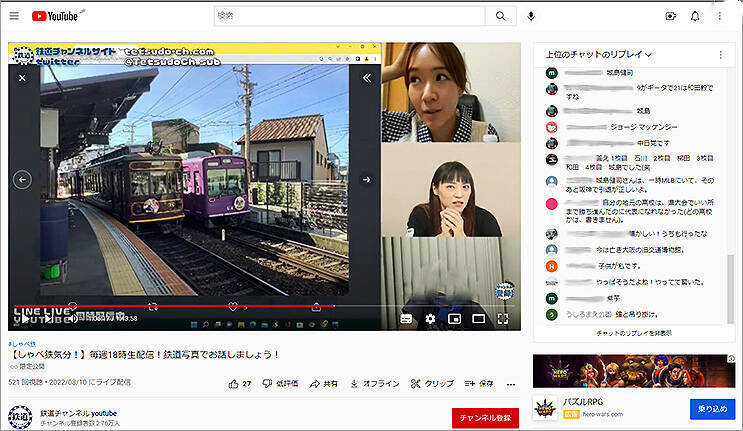Open the create video camera icon
The width and height of the screenshot is (743, 431).
click(671, 16)
